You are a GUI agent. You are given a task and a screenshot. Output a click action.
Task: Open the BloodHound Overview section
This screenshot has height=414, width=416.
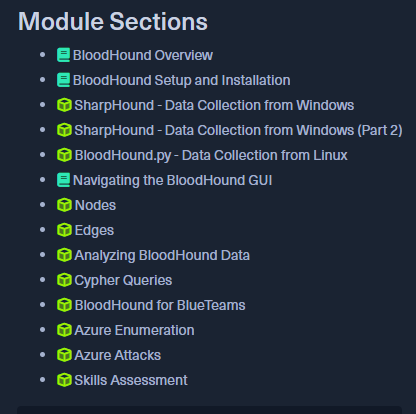coord(143,55)
